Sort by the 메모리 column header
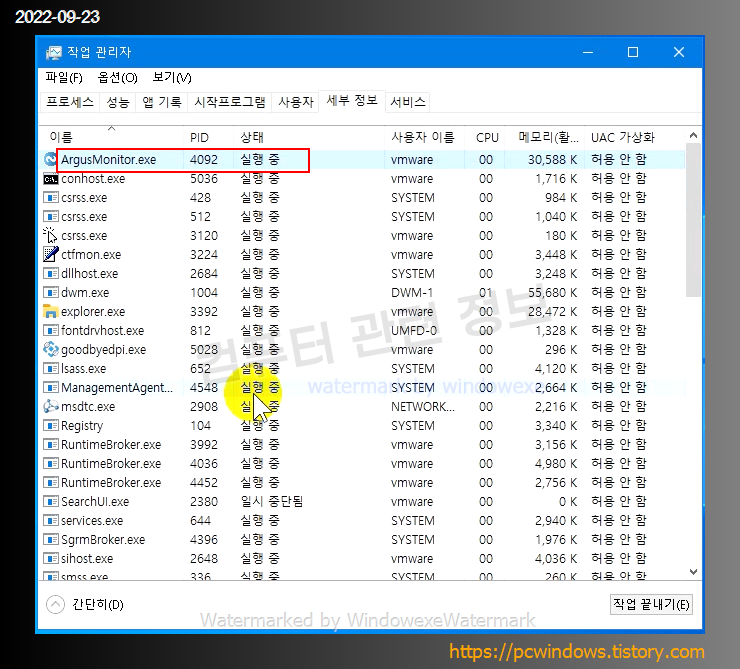Screen dimensions: 740x669 [545, 137]
